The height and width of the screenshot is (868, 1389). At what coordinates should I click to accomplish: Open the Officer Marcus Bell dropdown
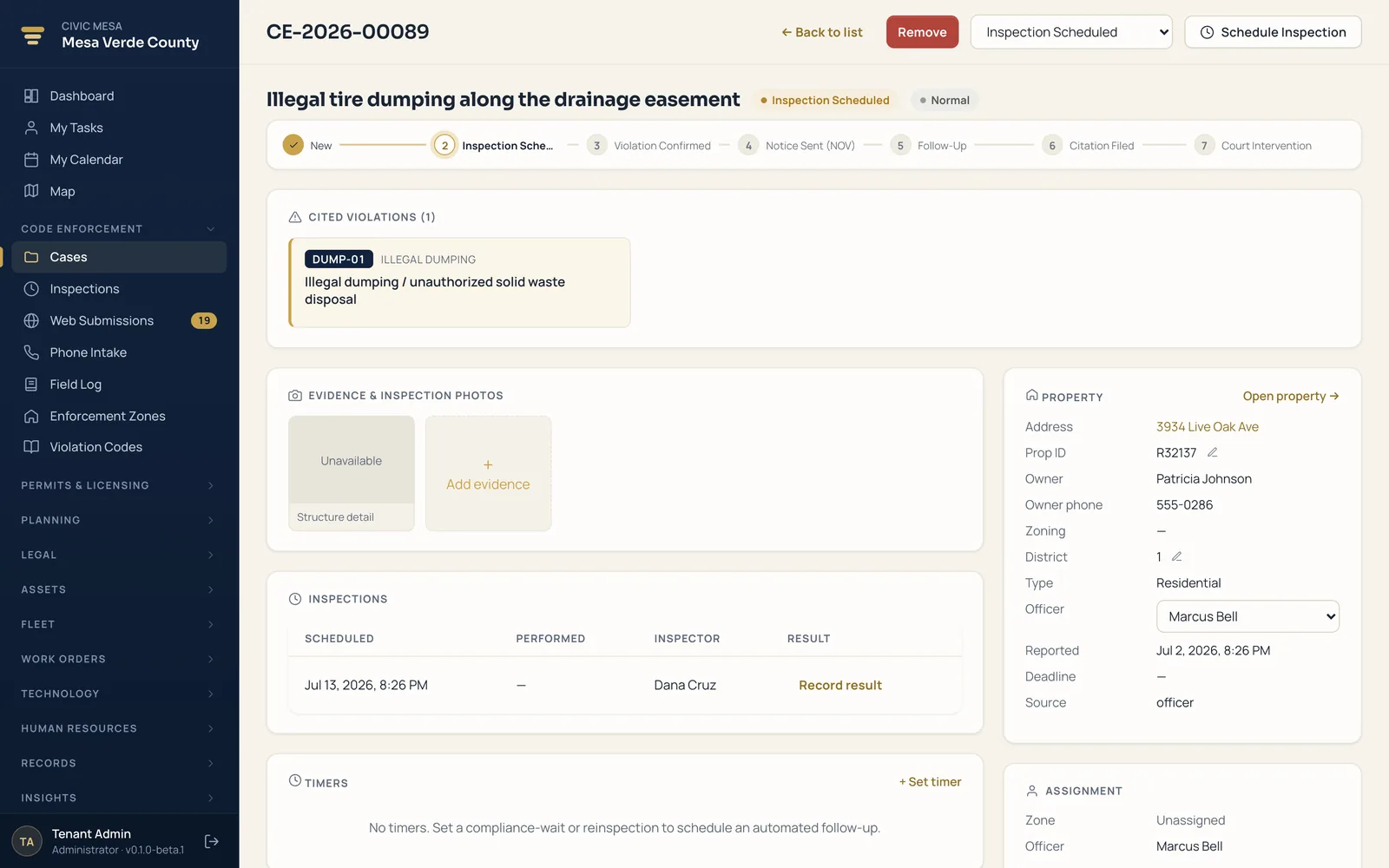(x=1247, y=616)
